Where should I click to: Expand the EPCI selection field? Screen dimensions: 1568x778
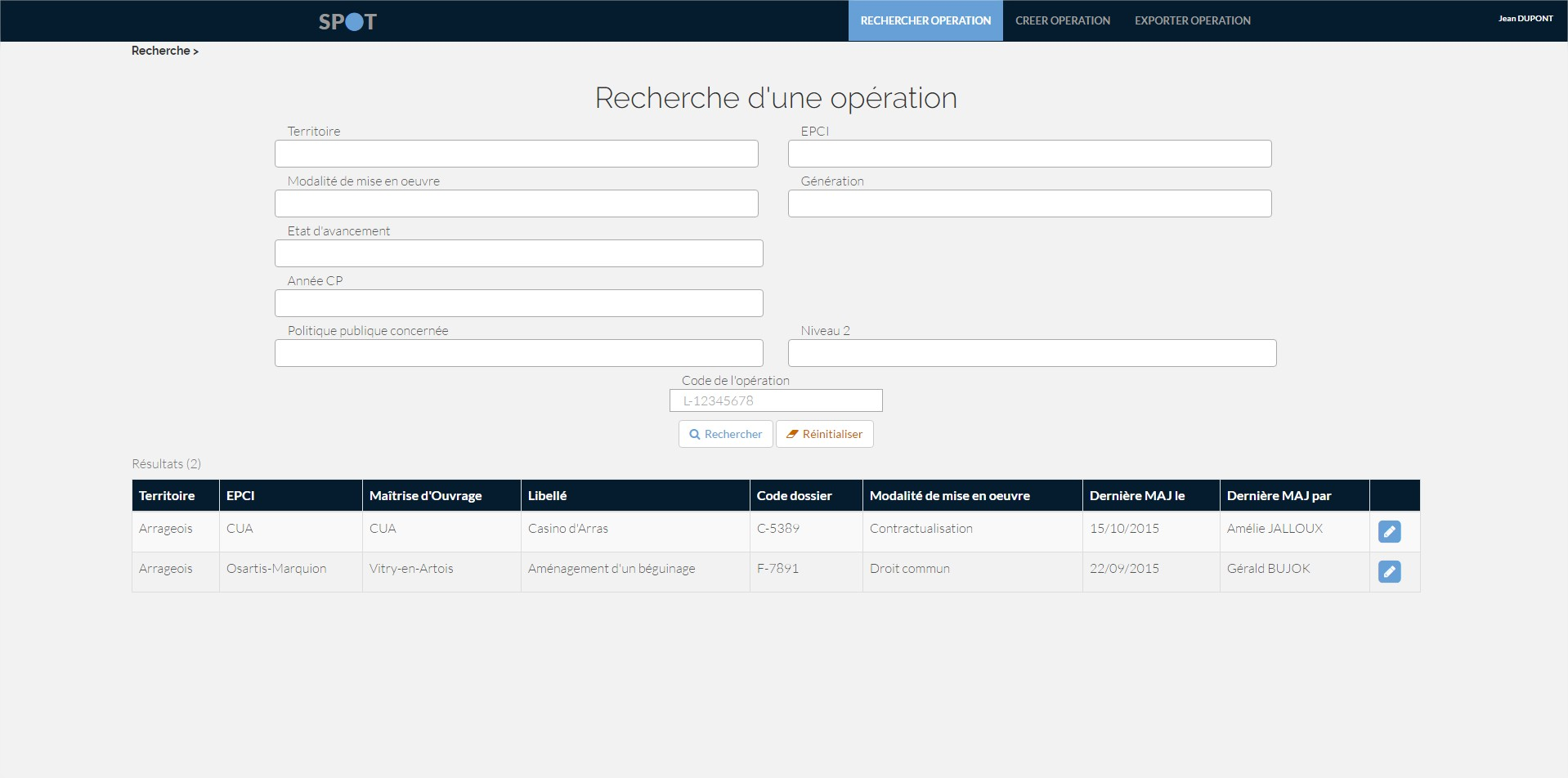tap(1029, 154)
